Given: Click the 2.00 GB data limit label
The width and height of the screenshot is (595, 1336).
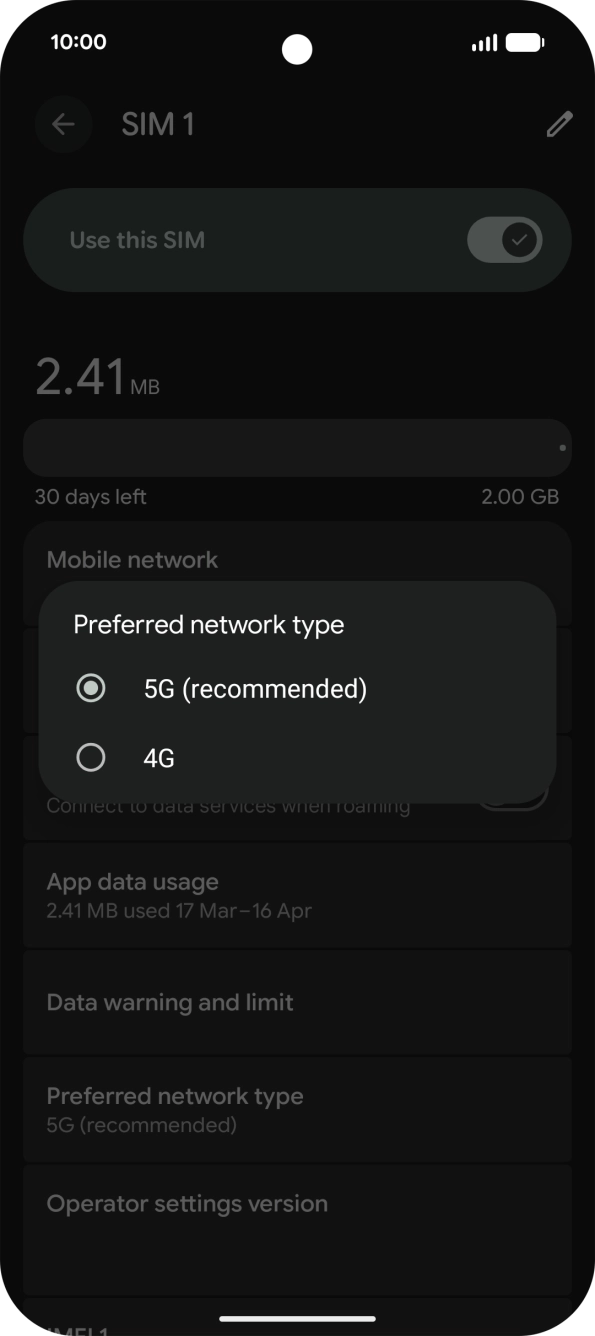Looking at the screenshot, I should click(521, 496).
